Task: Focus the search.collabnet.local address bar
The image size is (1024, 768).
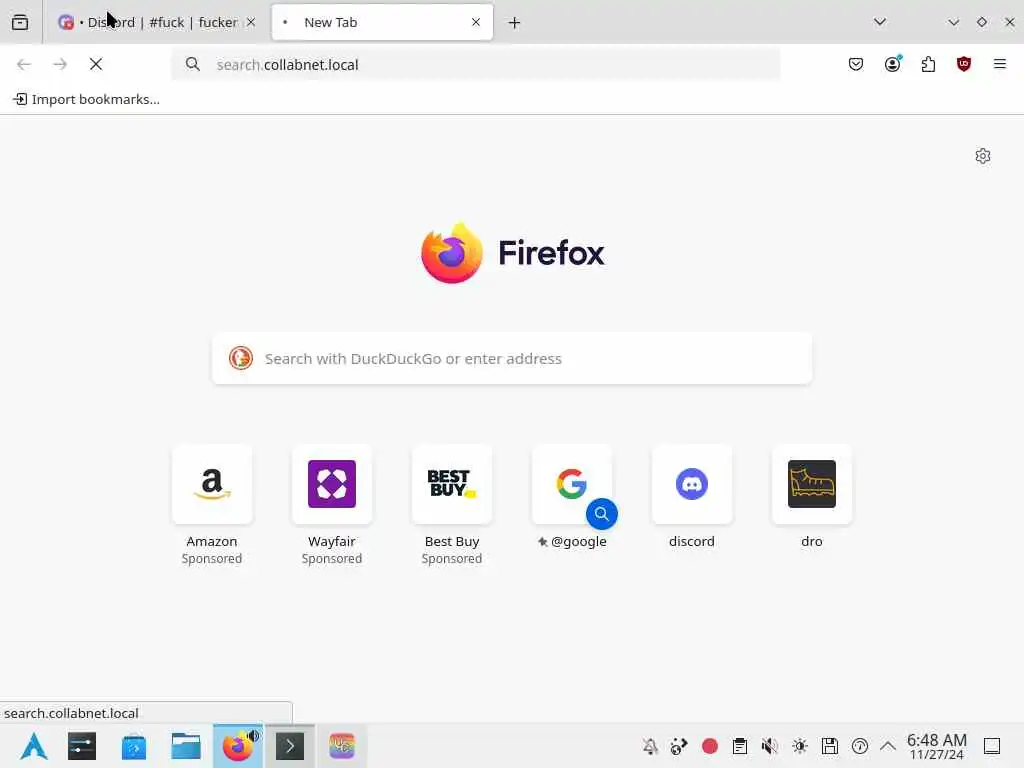Action: 475,64
